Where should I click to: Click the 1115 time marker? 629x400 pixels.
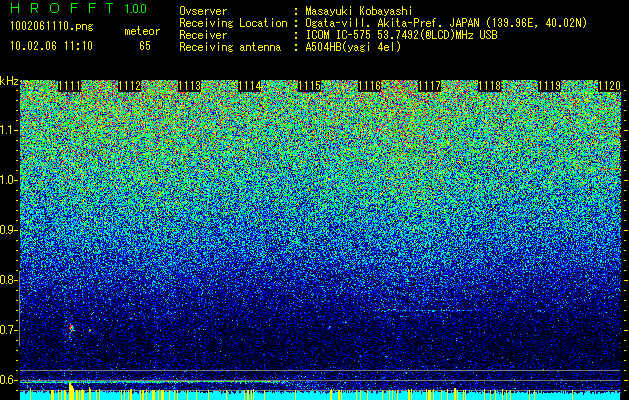310,86
